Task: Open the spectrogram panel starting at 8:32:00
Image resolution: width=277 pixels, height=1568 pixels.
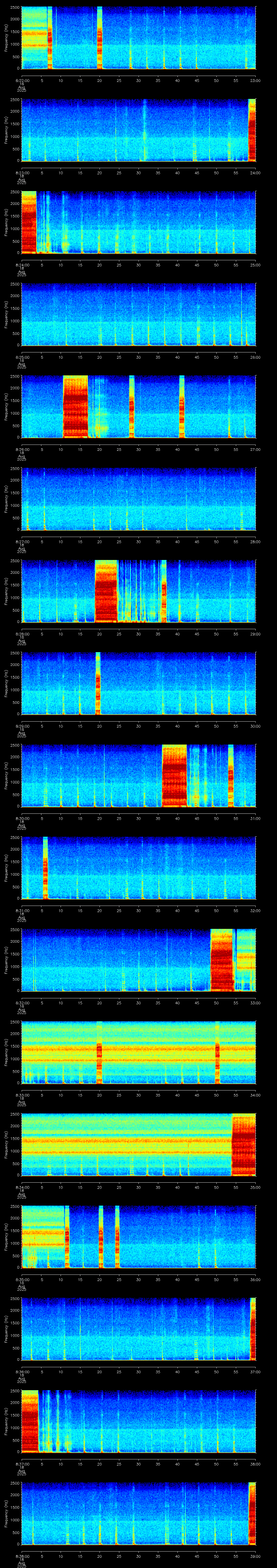Action: pyautogui.click(x=138, y=960)
